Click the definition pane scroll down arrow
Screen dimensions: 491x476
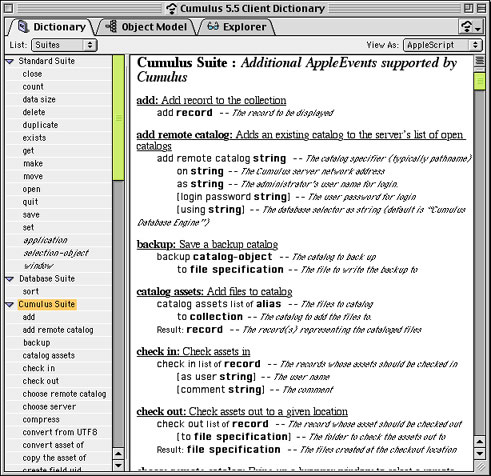pos(480,454)
